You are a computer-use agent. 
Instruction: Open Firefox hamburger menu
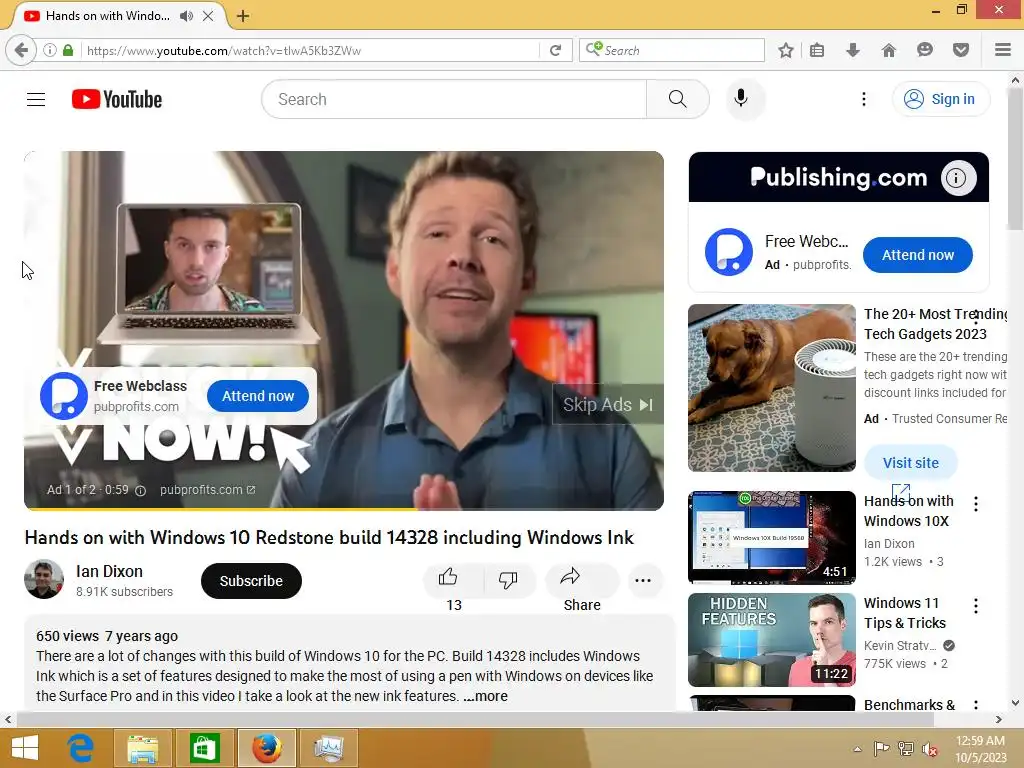(1003, 50)
